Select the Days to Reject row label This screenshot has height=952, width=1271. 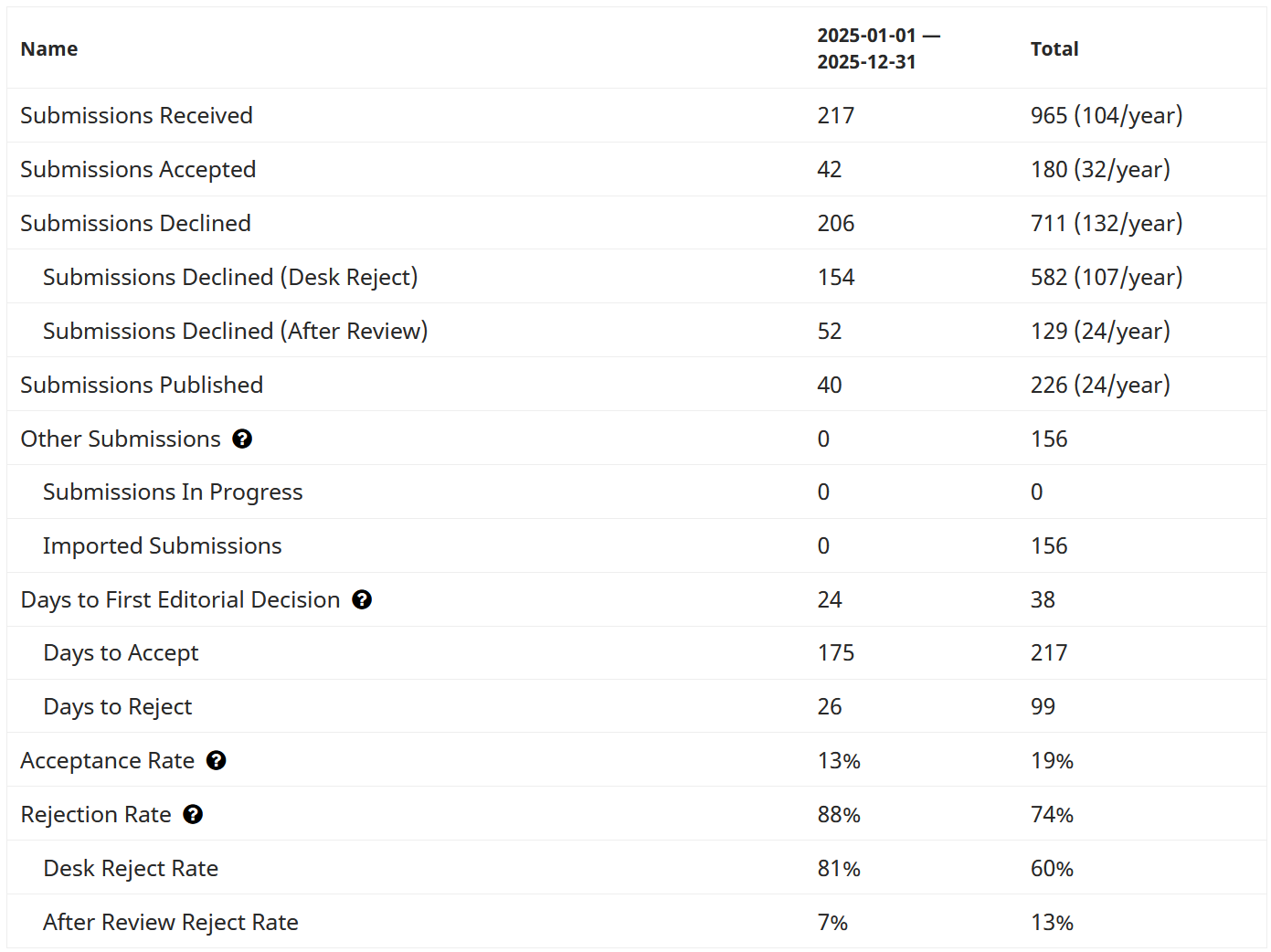118,707
